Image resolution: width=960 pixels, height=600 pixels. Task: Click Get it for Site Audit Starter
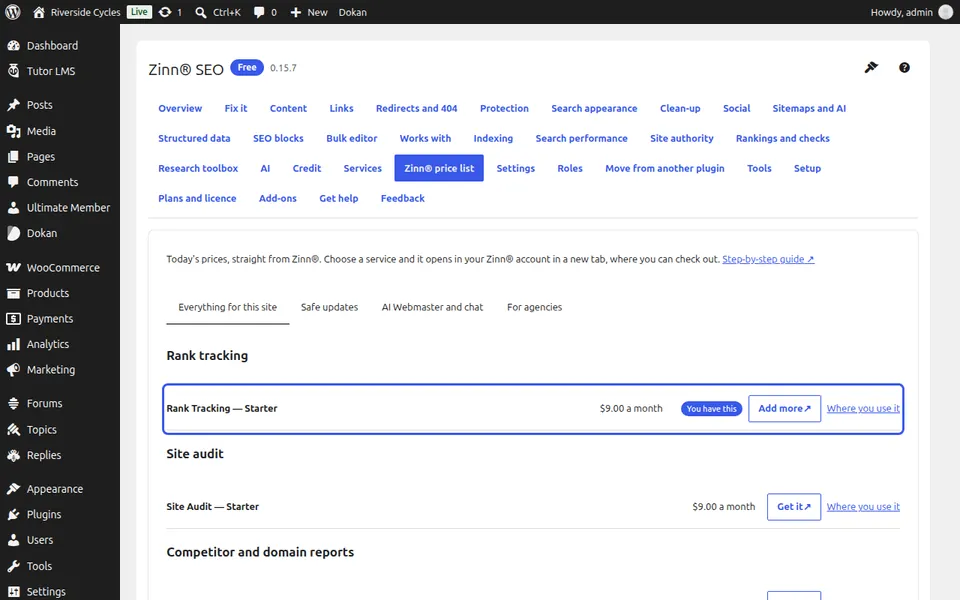[793, 507]
